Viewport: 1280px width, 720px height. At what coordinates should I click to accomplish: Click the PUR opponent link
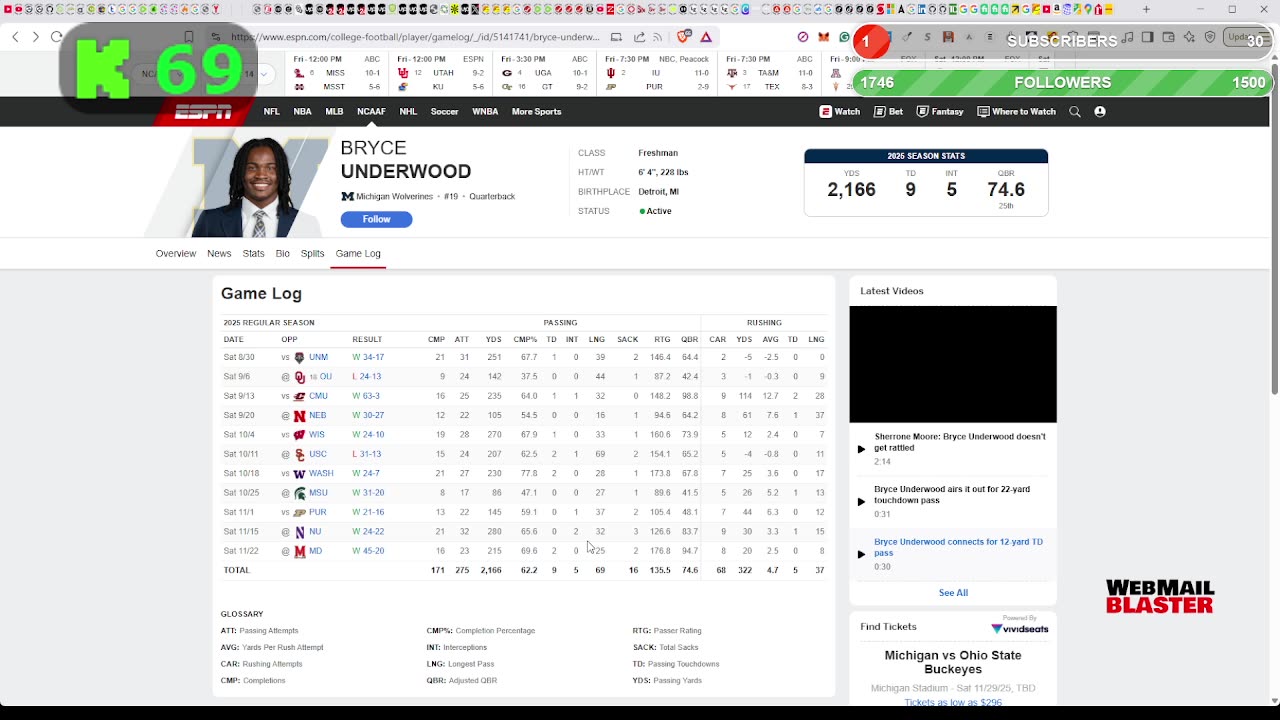click(x=318, y=512)
